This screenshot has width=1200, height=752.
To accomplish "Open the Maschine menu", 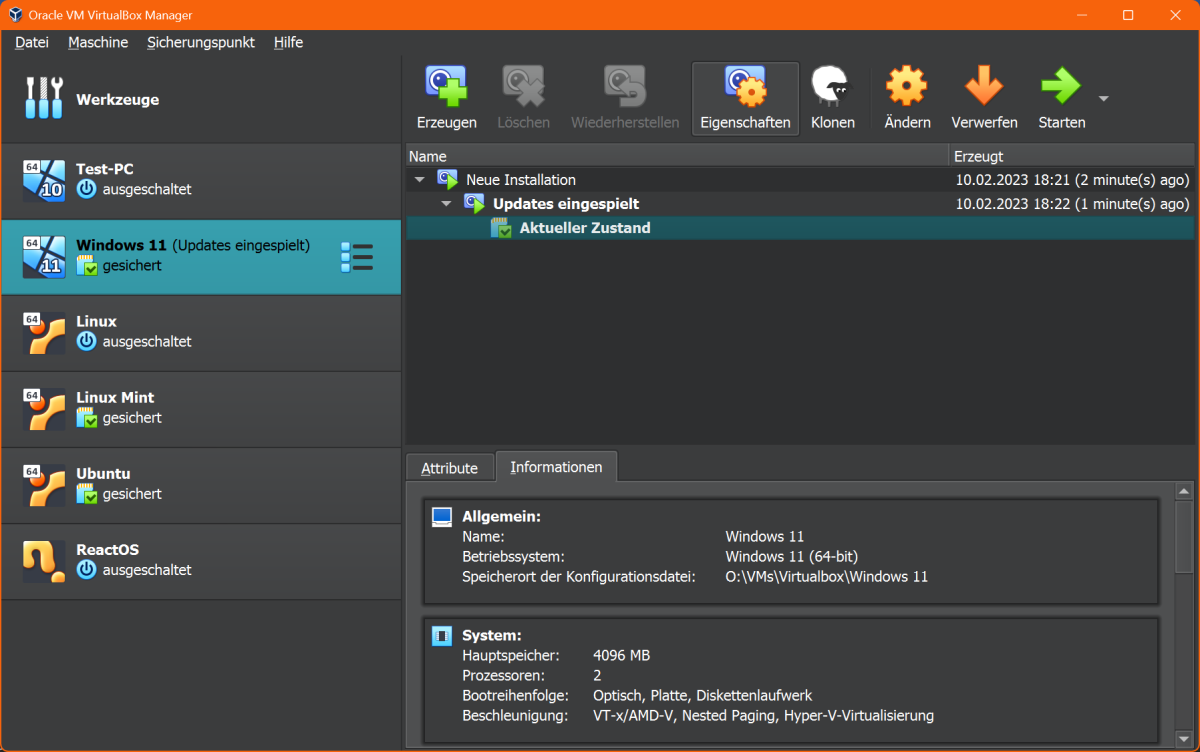I will pyautogui.click(x=98, y=42).
